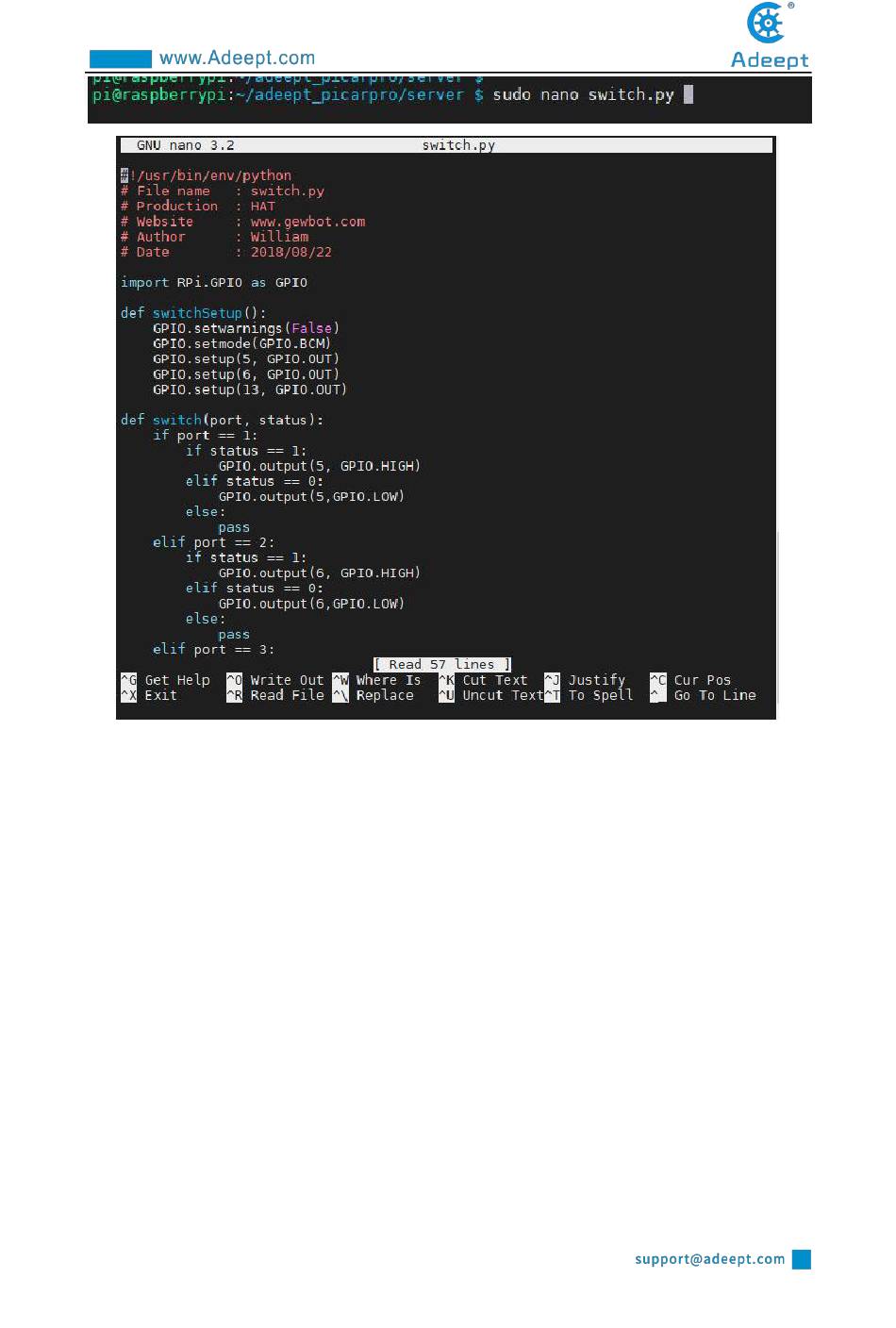Click the switch.py filename in nano title bar
The height and width of the screenshot is (1328, 896).
click(458, 145)
